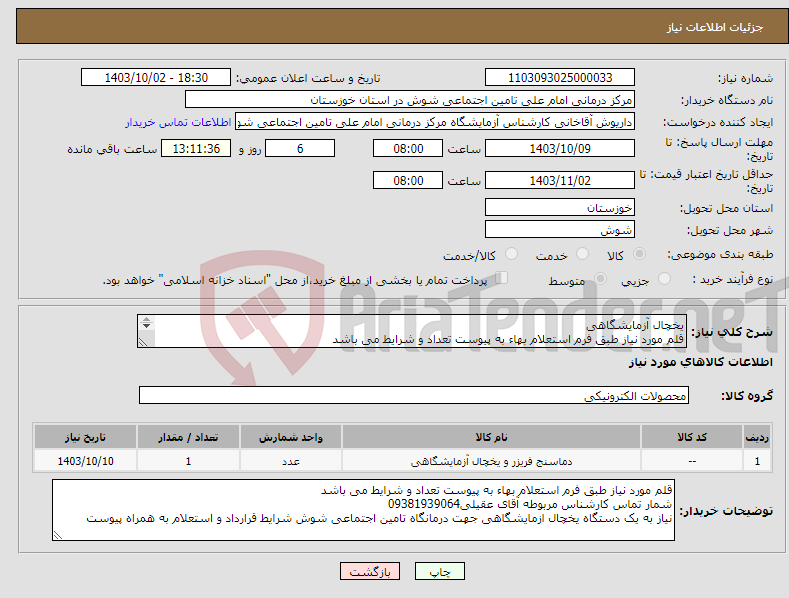
Task: Select the متوسط purchase type radio
Action: [600, 278]
